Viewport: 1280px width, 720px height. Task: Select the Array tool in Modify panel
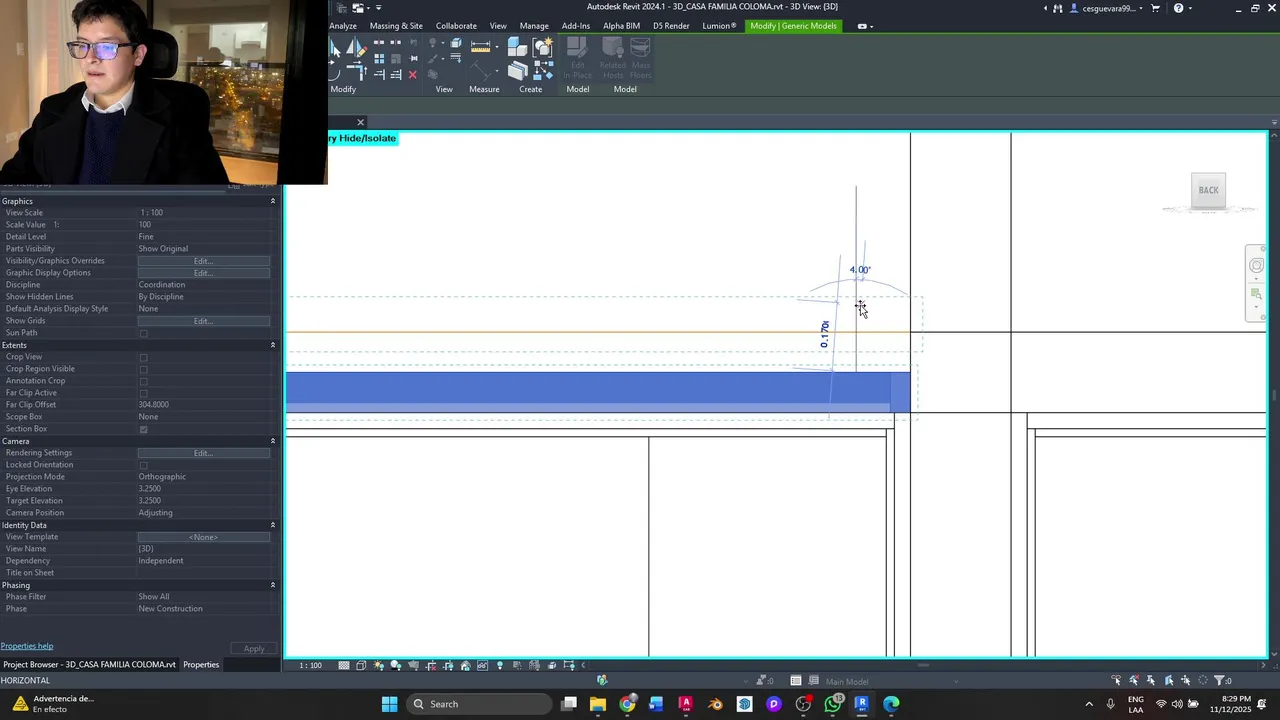[379, 59]
